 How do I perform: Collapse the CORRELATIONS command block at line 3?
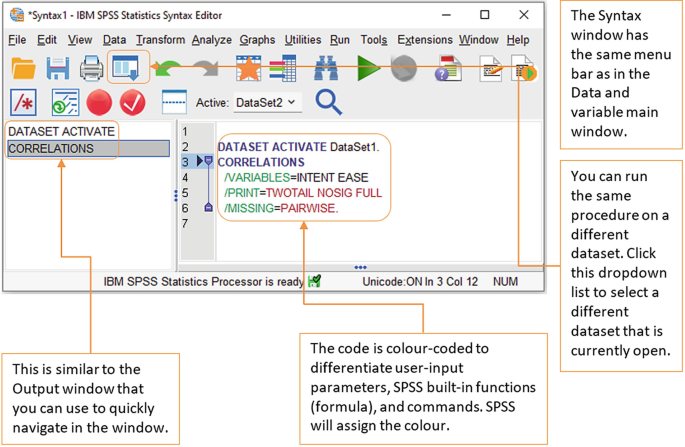click(209, 161)
